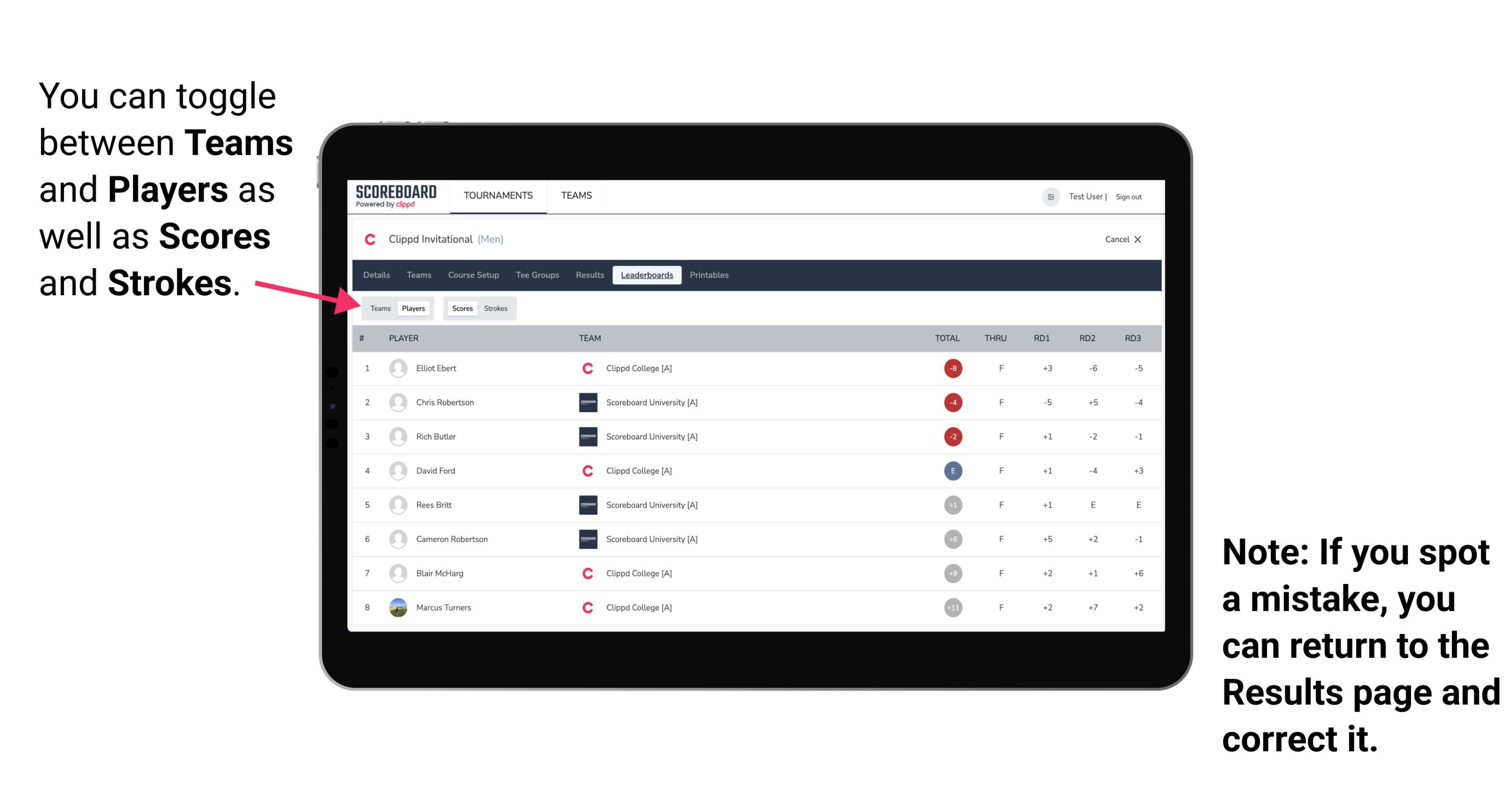Viewport: 1510px width, 812px height.
Task: Select the Players tab filter
Action: (x=413, y=308)
